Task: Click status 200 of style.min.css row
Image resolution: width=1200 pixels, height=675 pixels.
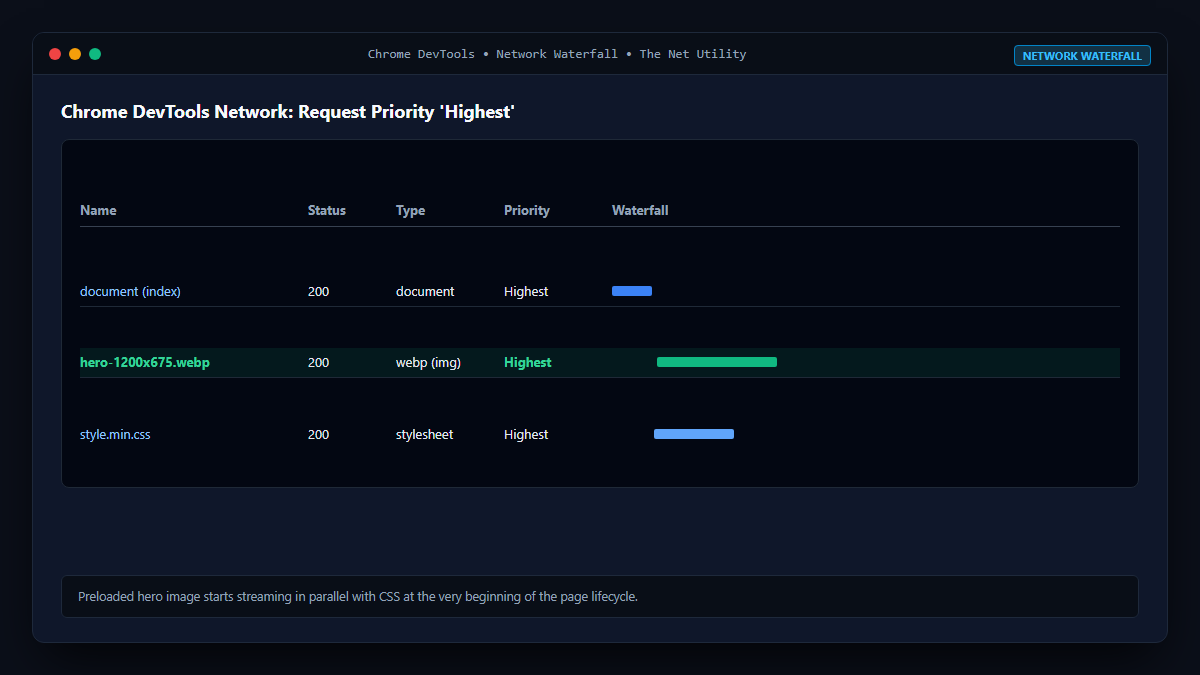Action: click(318, 435)
